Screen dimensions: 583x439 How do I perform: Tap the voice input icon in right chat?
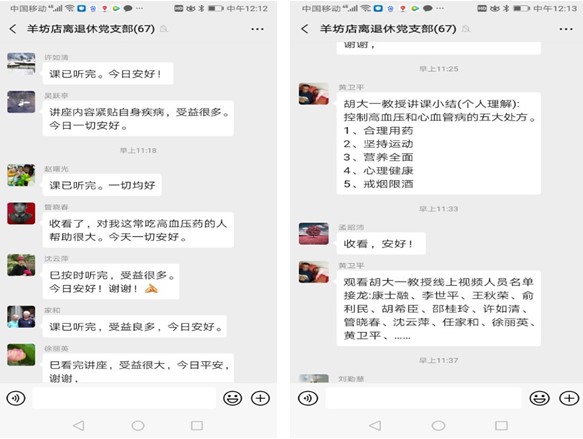pyautogui.click(x=308, y=398)
